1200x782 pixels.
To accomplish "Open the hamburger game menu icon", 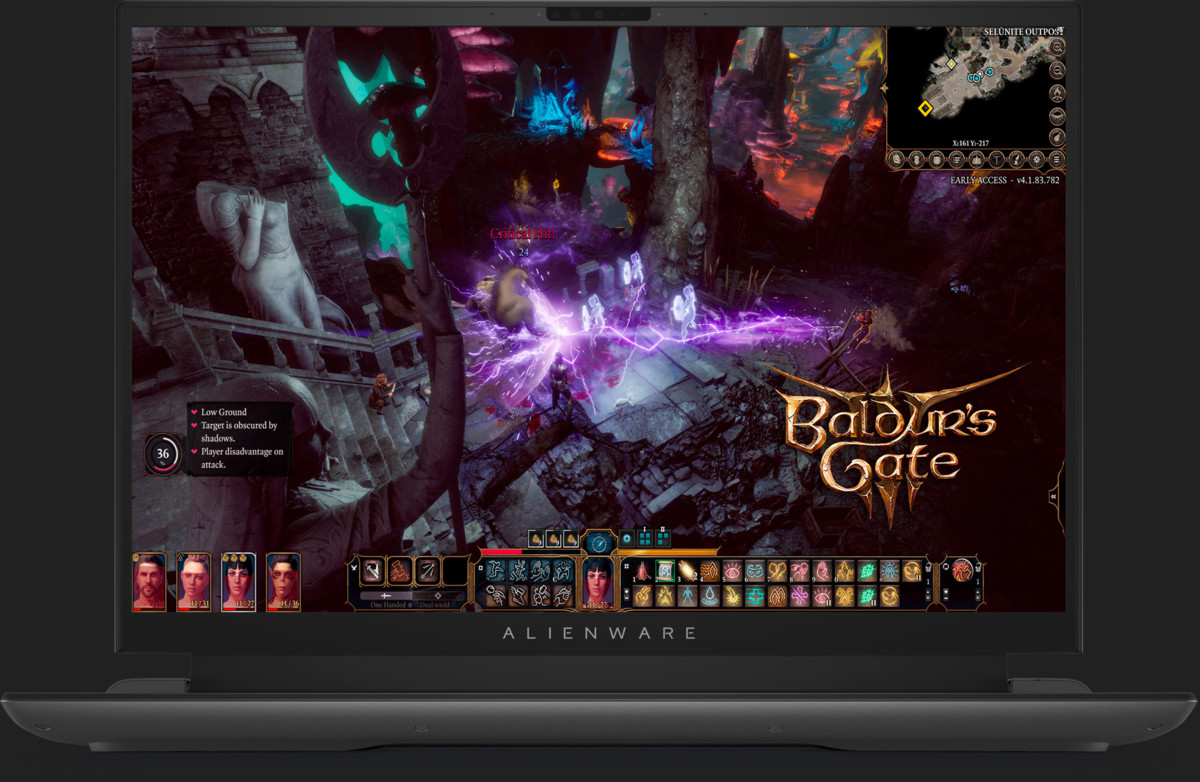I will pyautogui.click(x=1057, y=159).
